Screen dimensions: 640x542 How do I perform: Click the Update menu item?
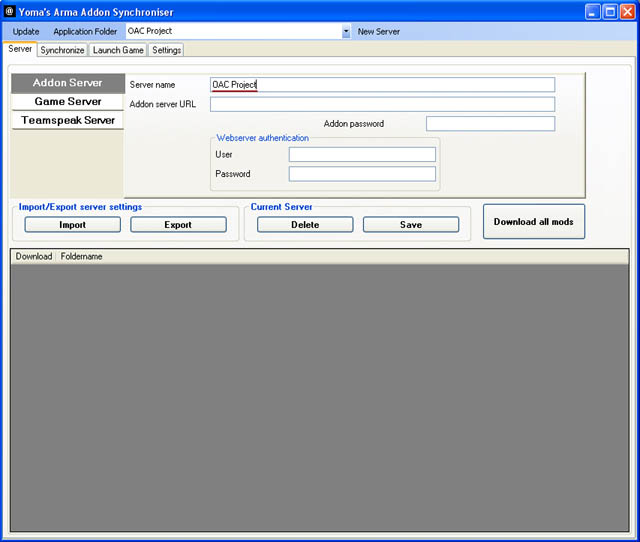tap(26, 32)
